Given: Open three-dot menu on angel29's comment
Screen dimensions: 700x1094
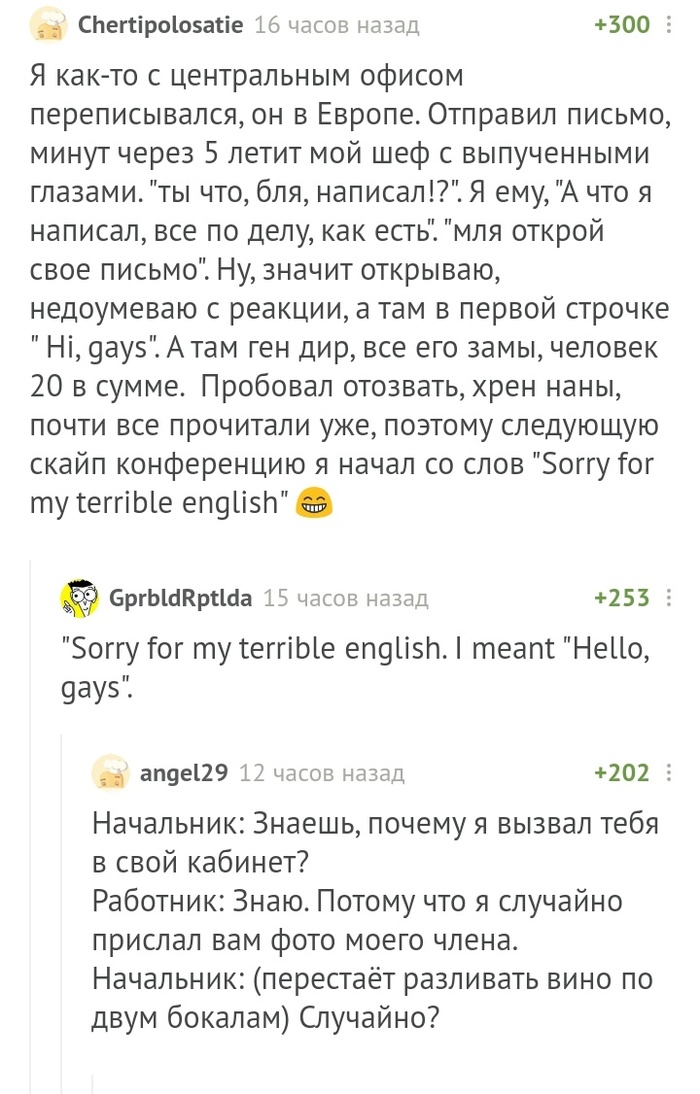Looking at the screenshot, I should [669, 773].
